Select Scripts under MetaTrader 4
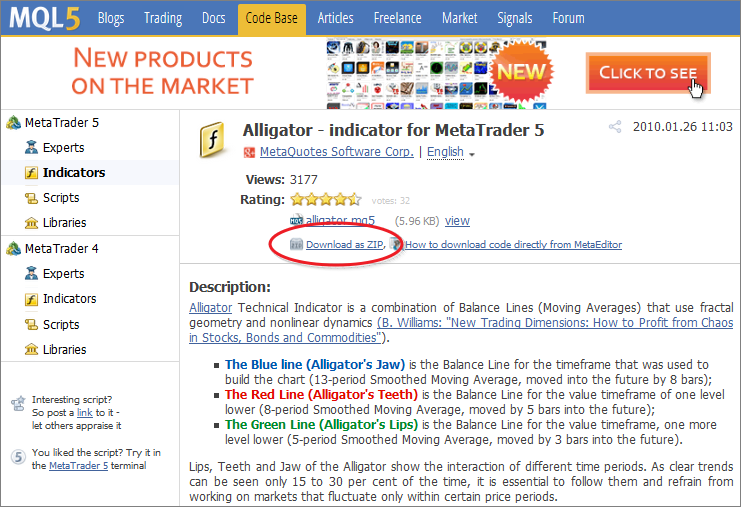 pos(61,325)
